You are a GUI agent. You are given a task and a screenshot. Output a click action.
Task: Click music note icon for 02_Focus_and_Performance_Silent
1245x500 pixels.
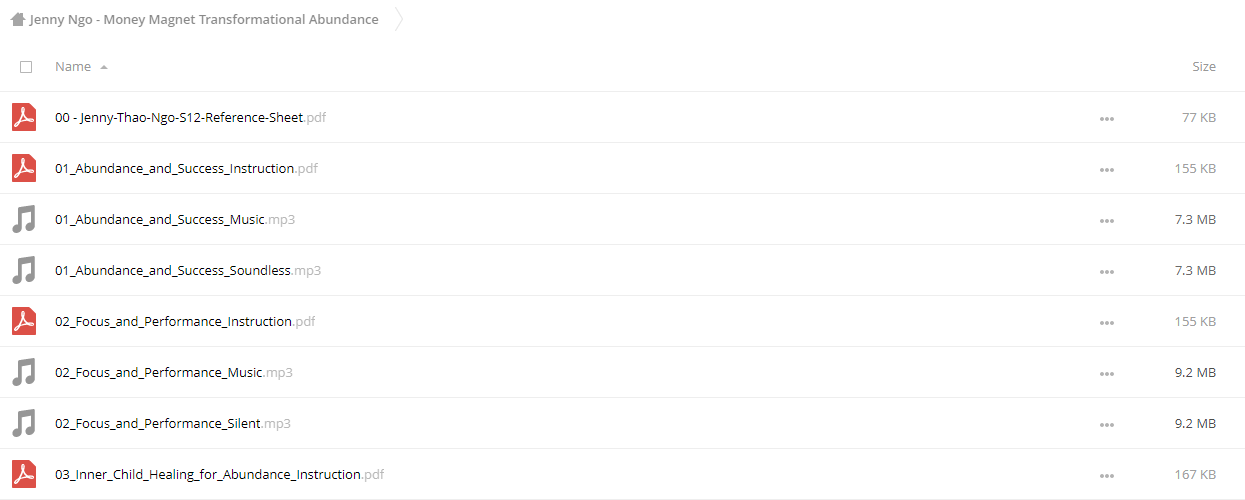click(24, 423)
